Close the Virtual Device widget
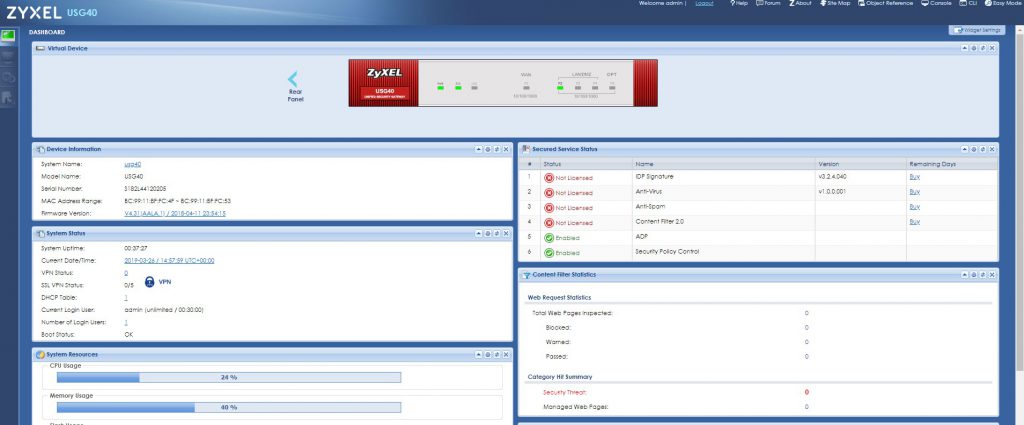Image resolution: width=1024 pixels, height=425 pixels. (992, 48)
